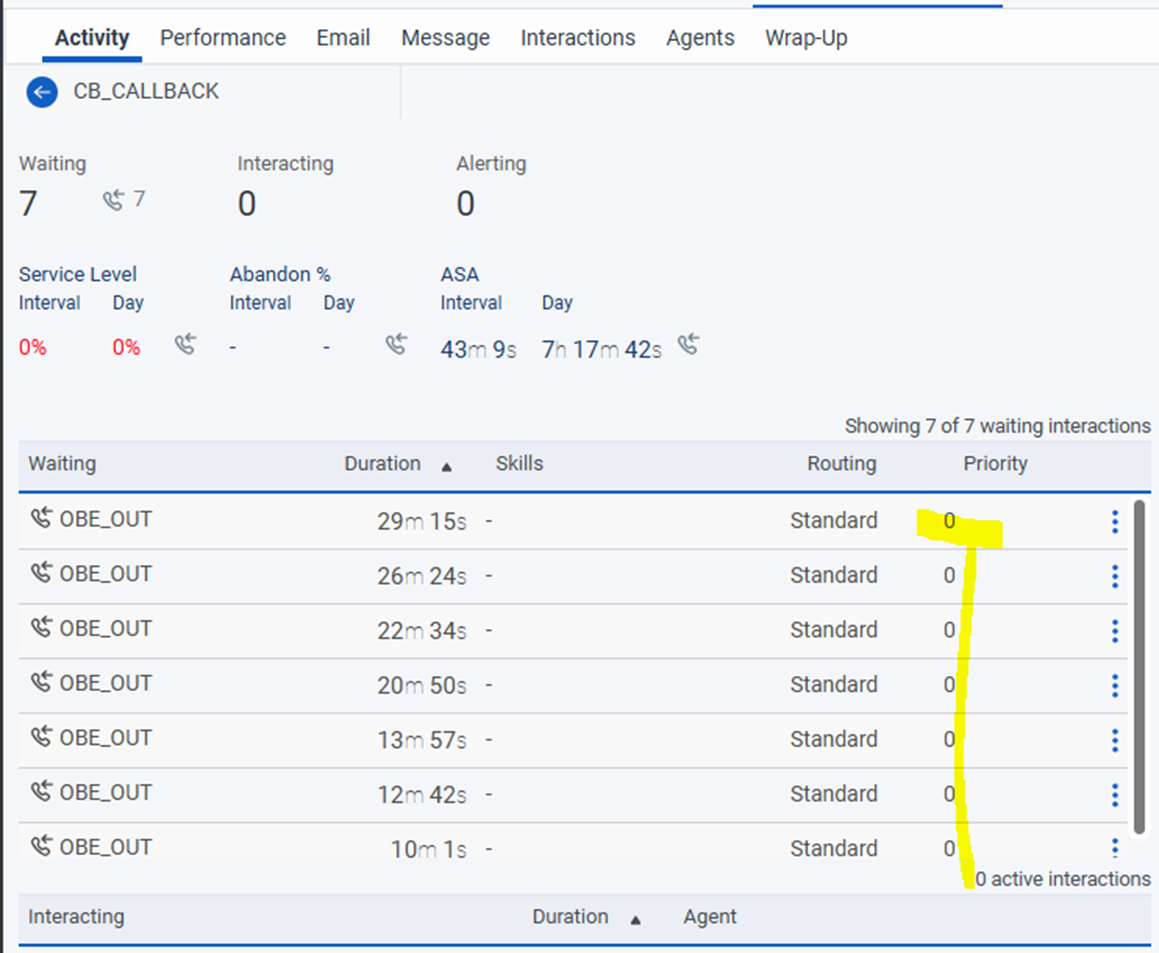This screenshot has height=953, width=1159.
Task: Click the callback icon next to the Waiting count
Action: tap(114, 201)
